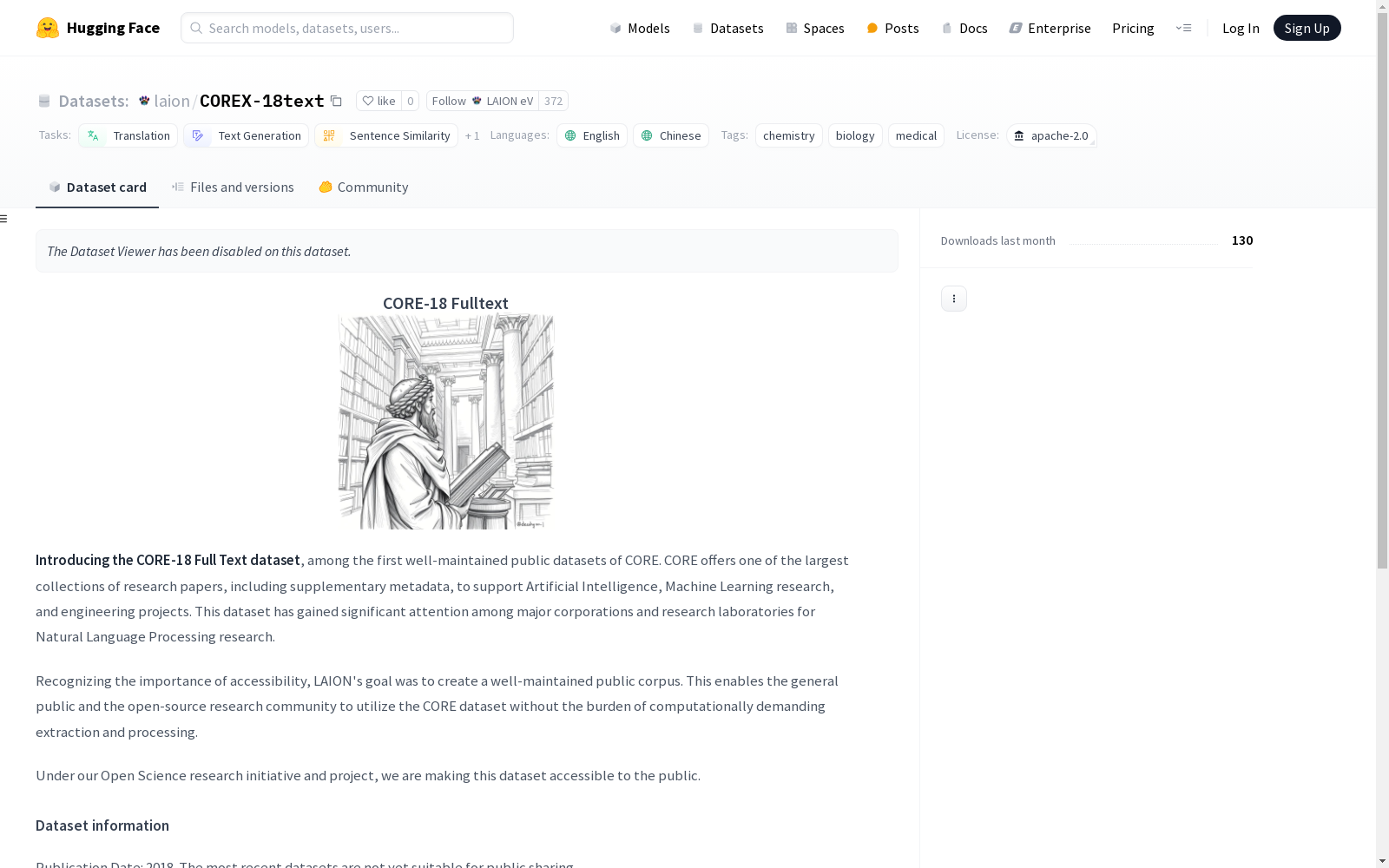Select the Text Generation task tag
This screenshot has width=1389, height=868.
246,135
